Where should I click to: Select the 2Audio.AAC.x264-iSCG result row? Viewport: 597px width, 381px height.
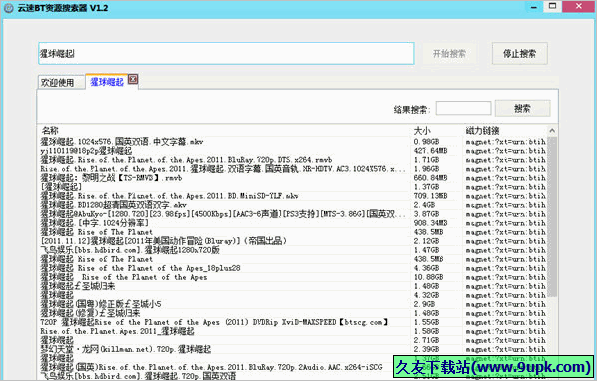point(211,367)
